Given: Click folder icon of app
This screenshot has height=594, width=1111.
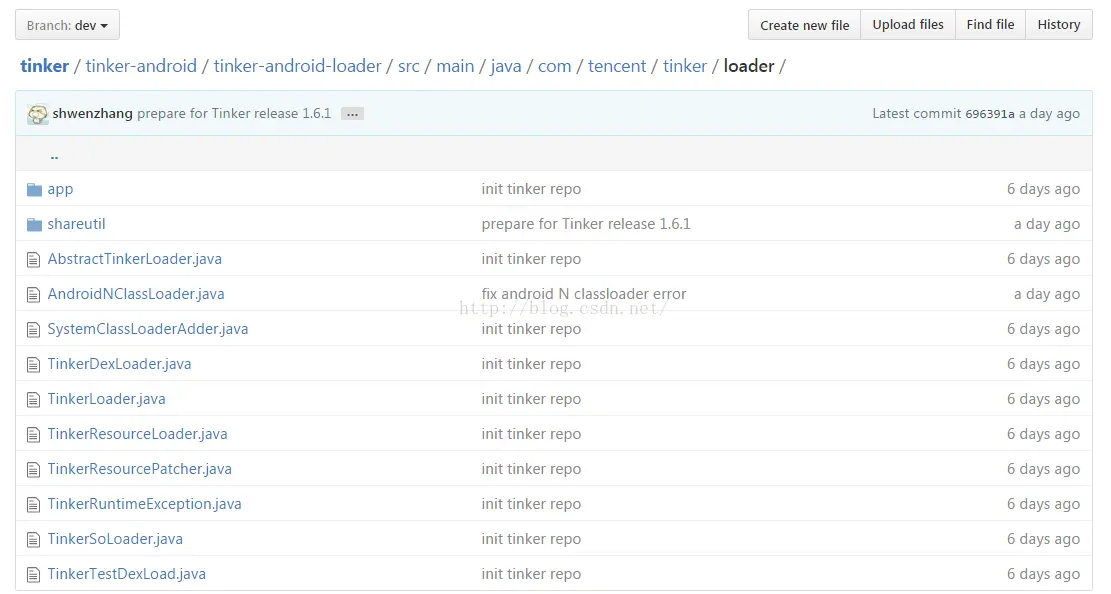Looking at the screenshot, I should tap(34, 189).
